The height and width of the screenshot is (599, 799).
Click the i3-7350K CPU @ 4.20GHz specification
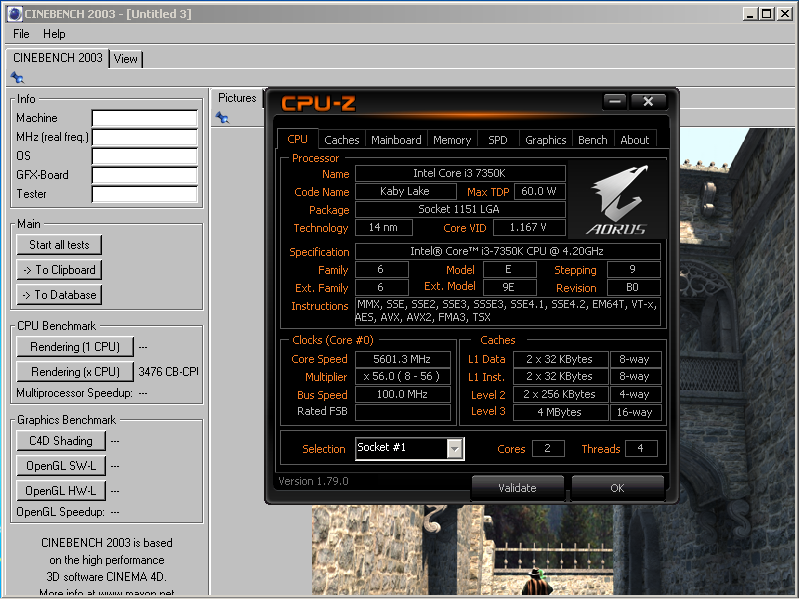(508, 252)
